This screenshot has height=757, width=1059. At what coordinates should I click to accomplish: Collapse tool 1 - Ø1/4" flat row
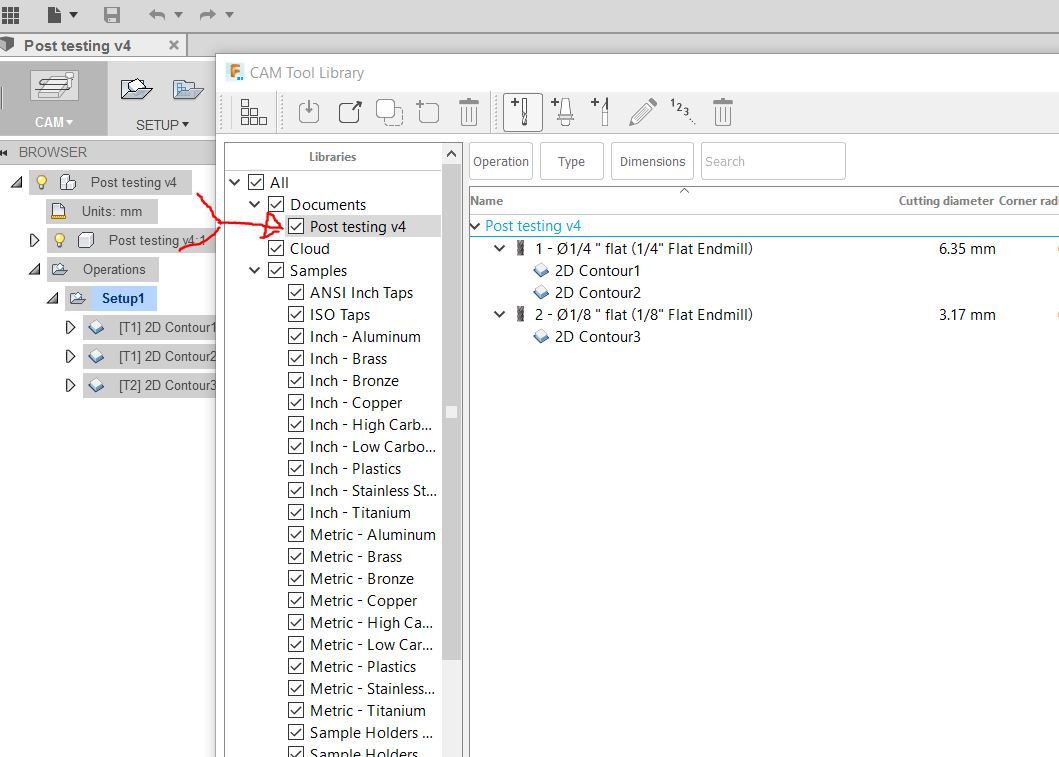click(x=499, y=249)
